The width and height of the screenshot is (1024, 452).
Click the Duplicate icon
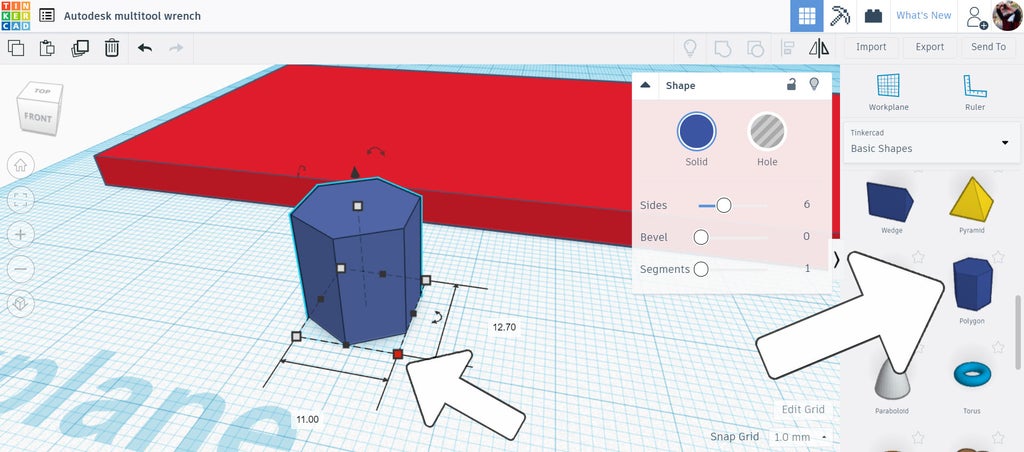(80, 48)
